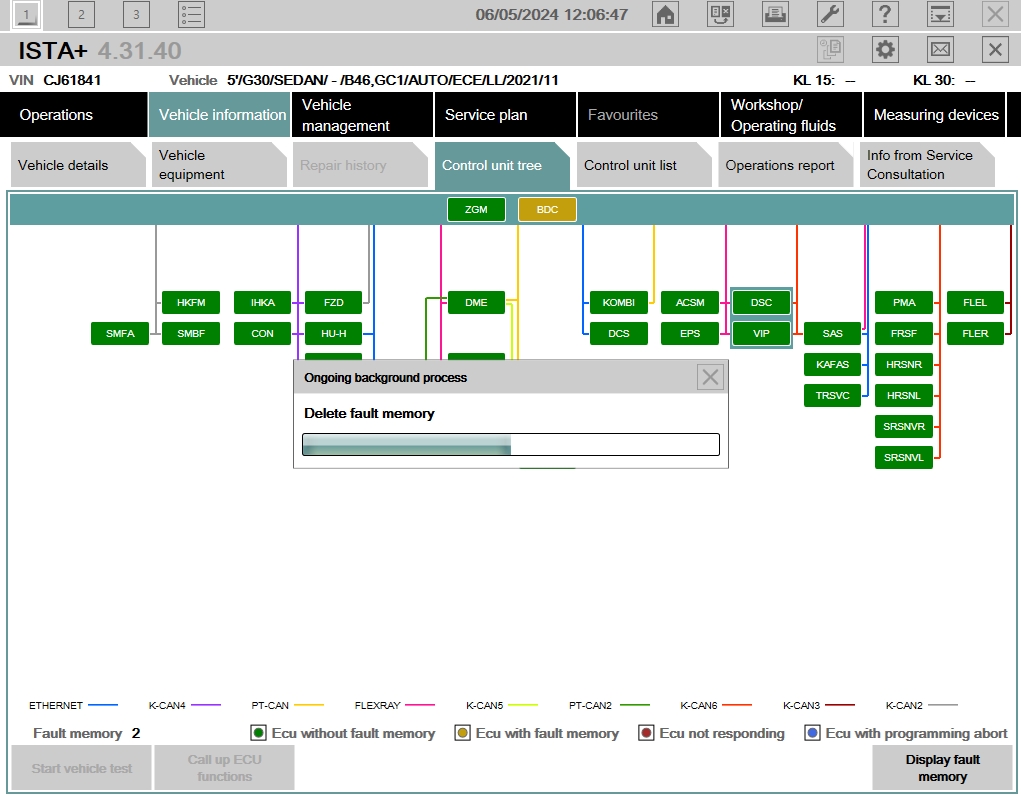Screen dimensions: 1021x796
Task: Select the ZGM control unit
Action: 476,209
